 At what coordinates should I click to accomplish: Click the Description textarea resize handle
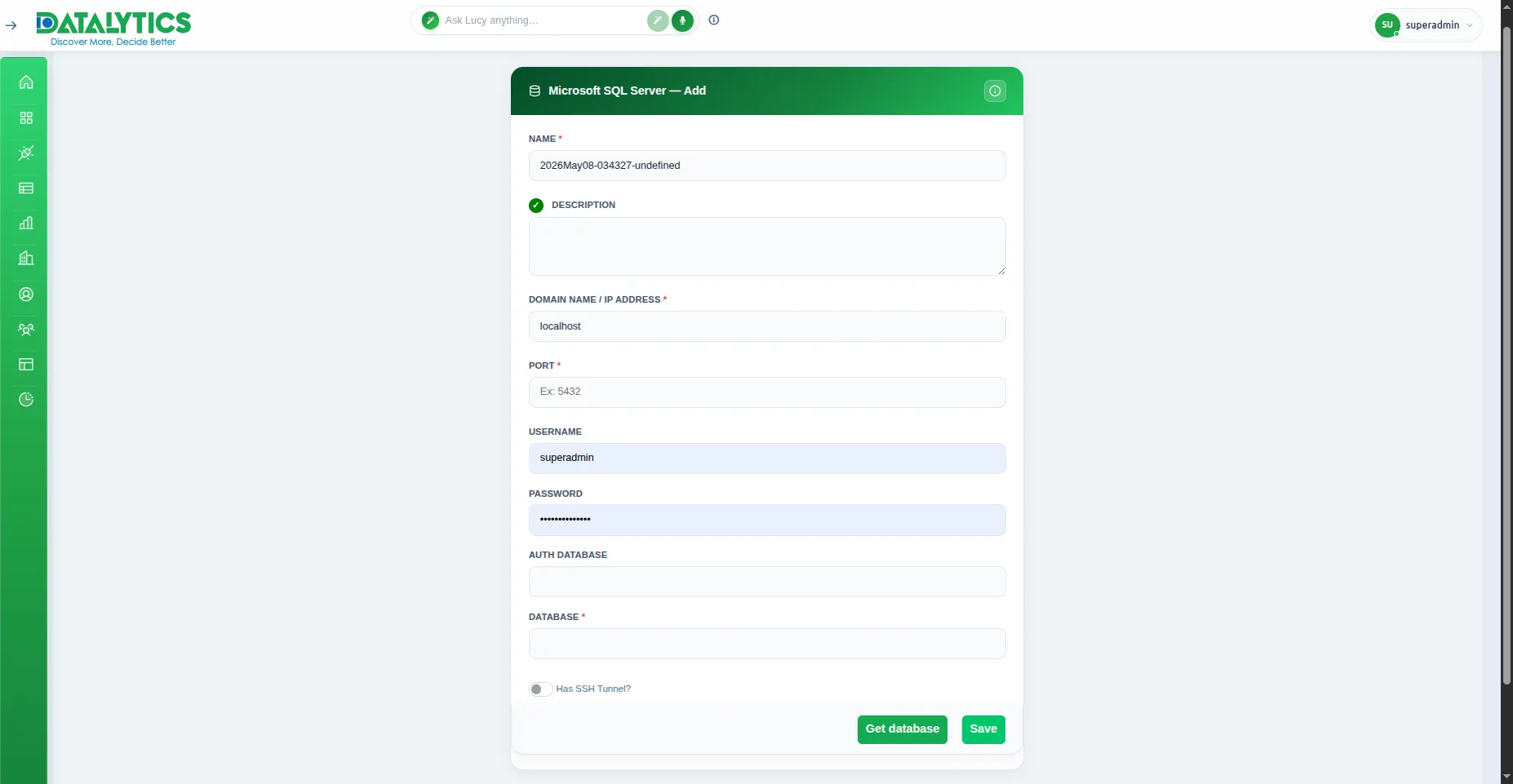(1001, 271)
